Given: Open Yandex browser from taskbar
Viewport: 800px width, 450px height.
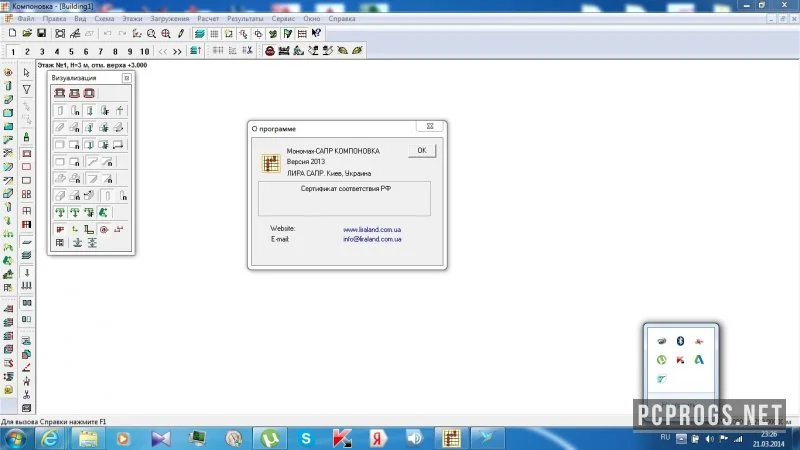Looking at the screenshot, I should coord(378,438).
